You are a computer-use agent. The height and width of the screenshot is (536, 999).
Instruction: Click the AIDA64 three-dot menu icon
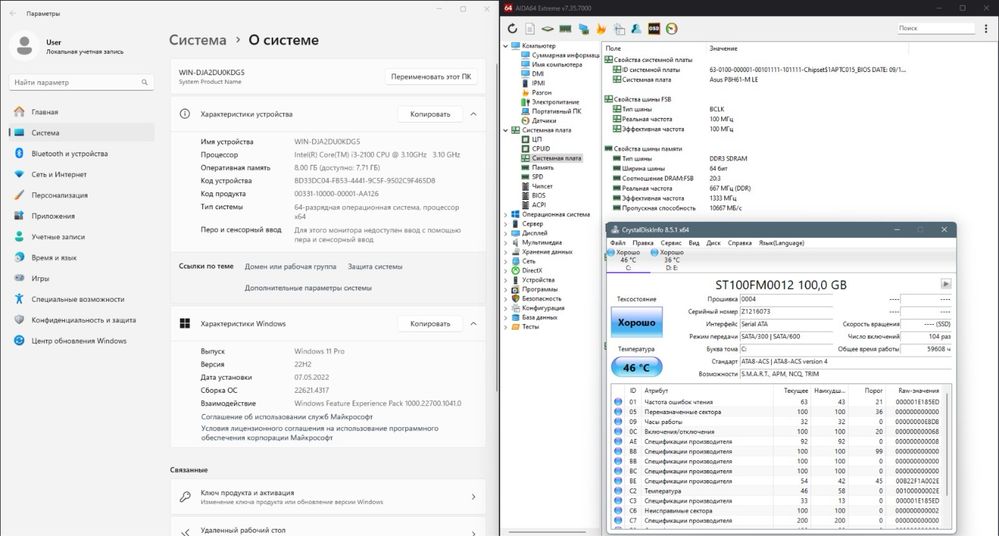pos(986,28)
